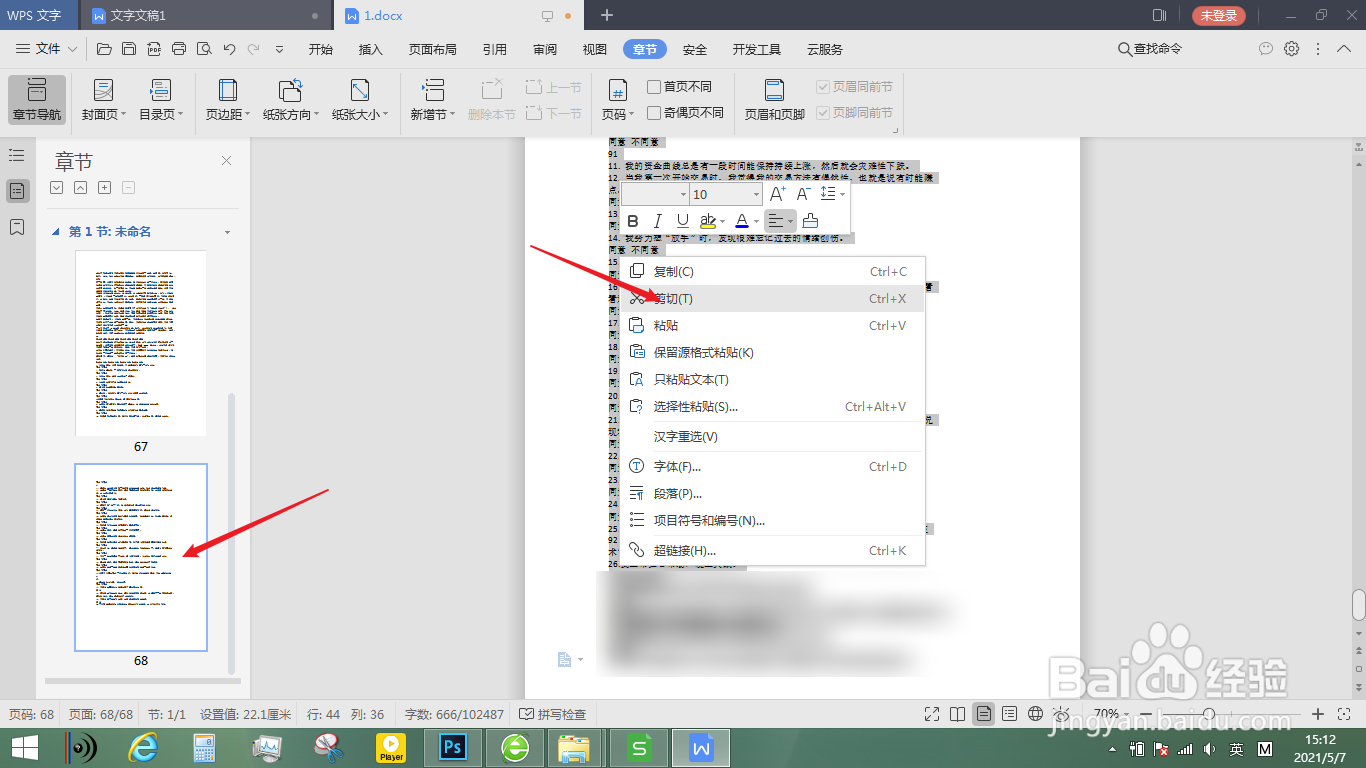Open the 封面页 cover page gallery
The image size is (1366, 768).
point(104,99)
